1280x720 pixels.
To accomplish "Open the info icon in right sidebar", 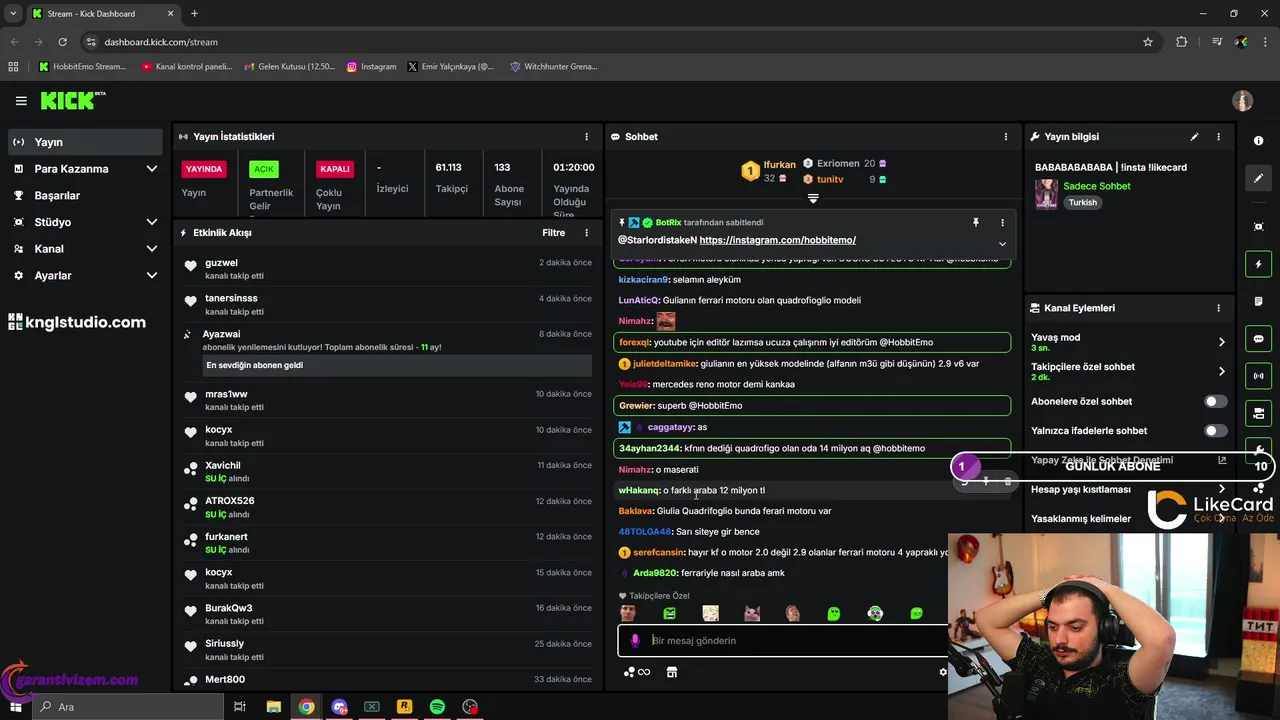I will [1258, 141].
